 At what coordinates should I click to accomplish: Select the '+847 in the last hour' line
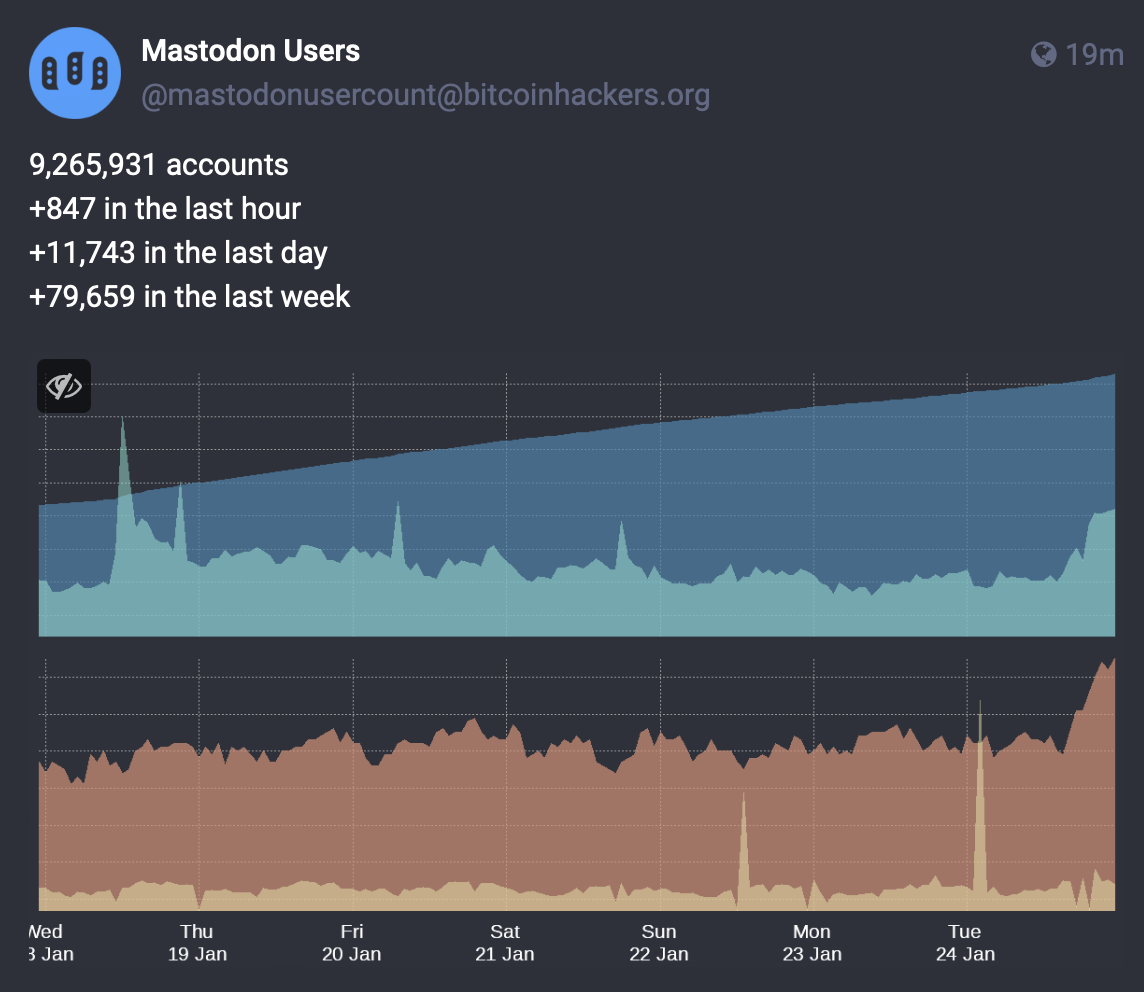[165, 209]
